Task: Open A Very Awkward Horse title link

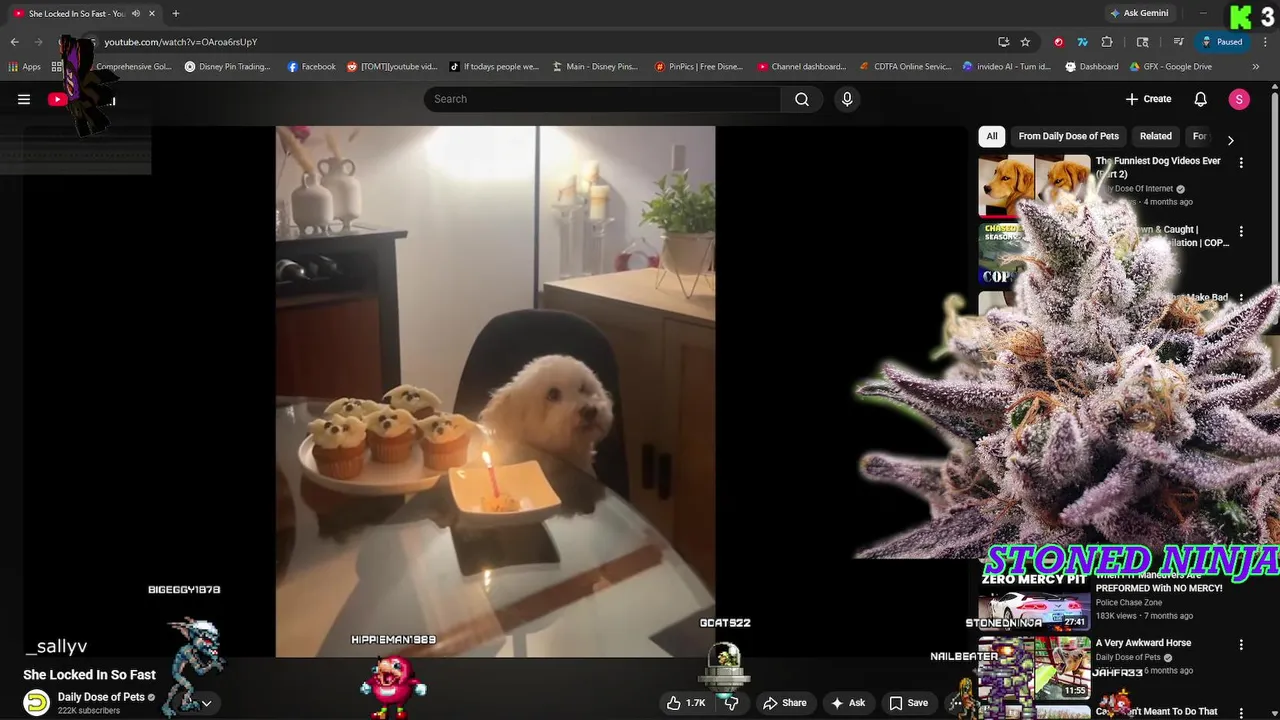Action: click(1143, 643)
